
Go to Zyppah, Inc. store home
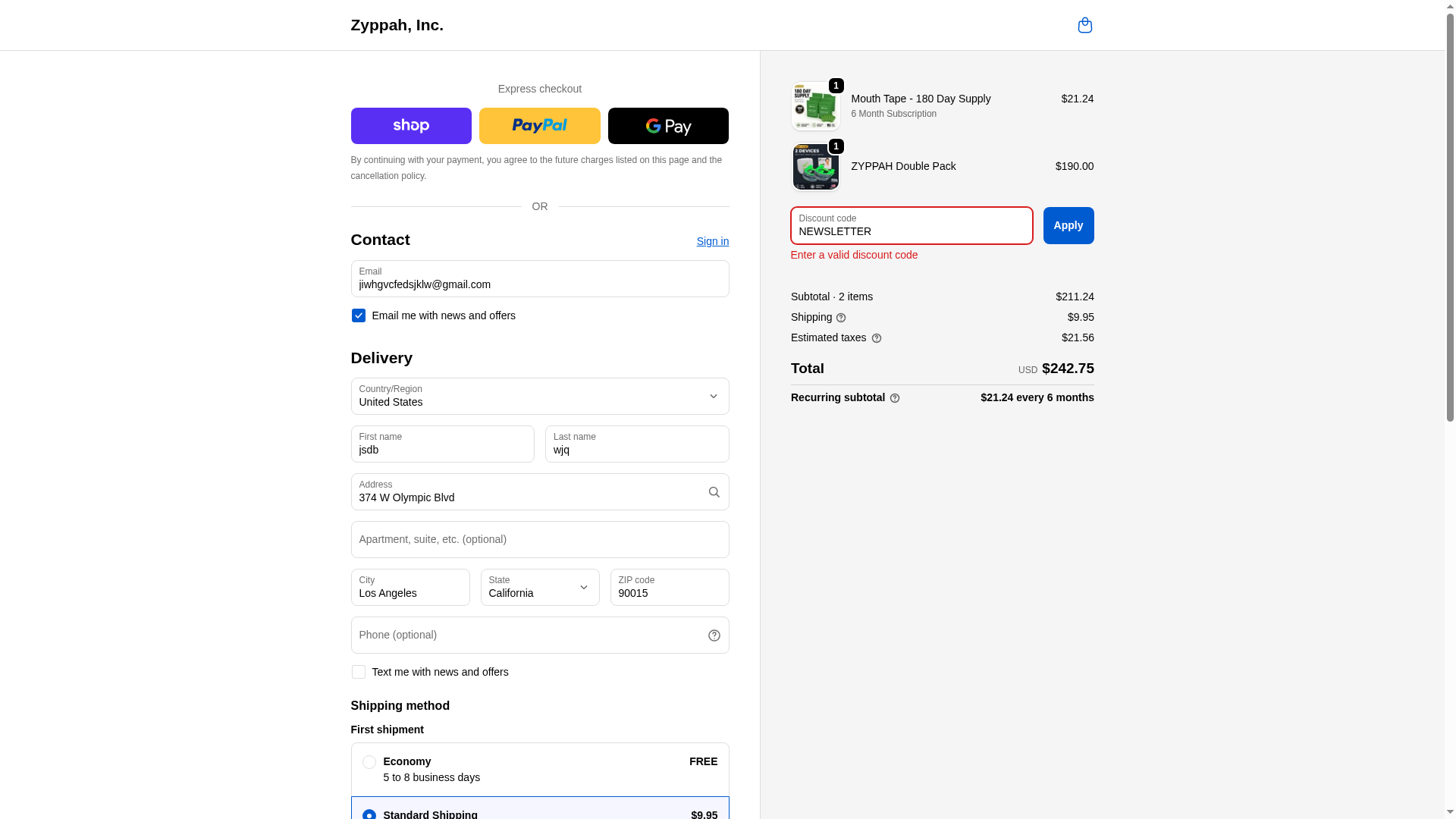click(x=397, y=25)
